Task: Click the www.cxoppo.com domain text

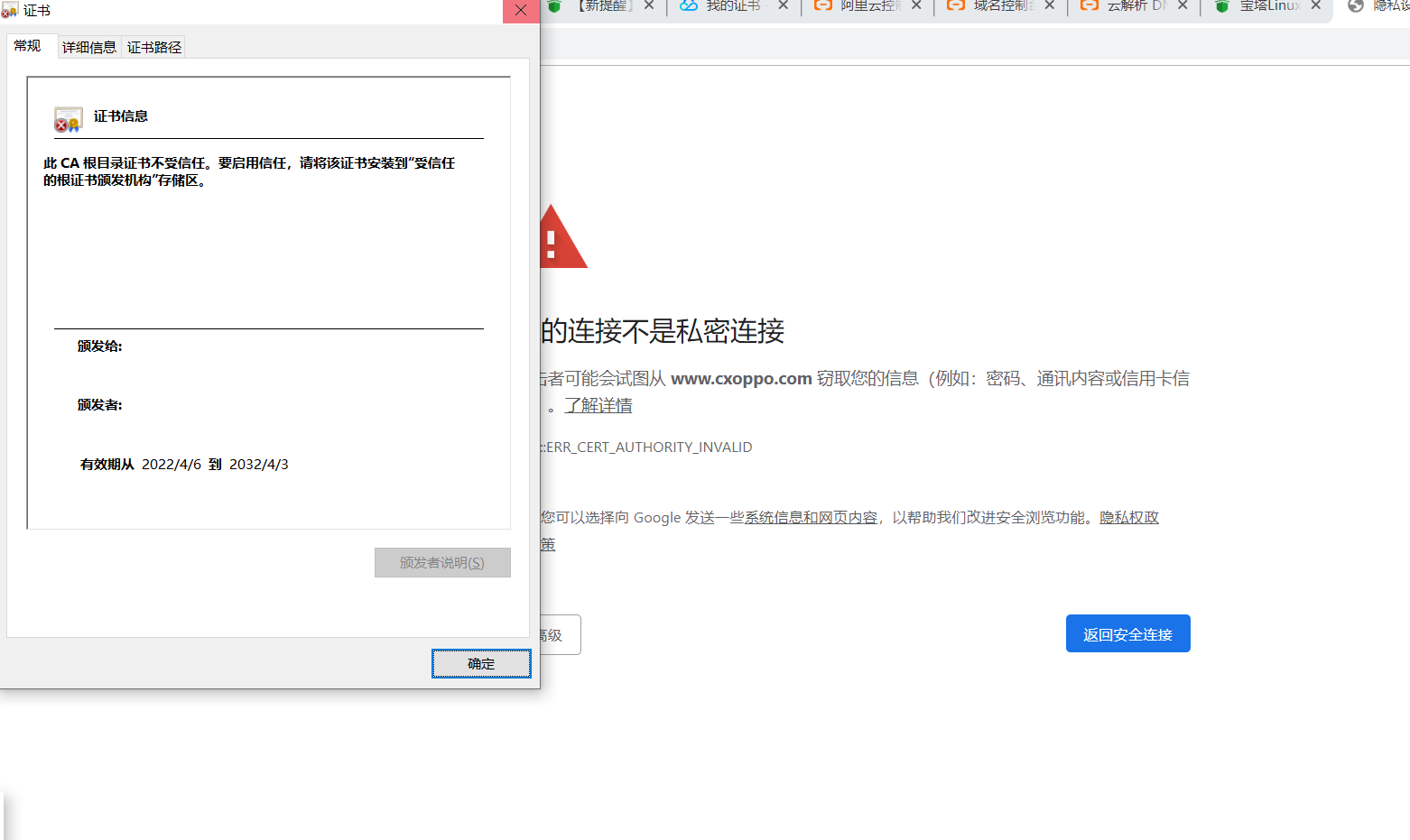Action: point(741,378)
